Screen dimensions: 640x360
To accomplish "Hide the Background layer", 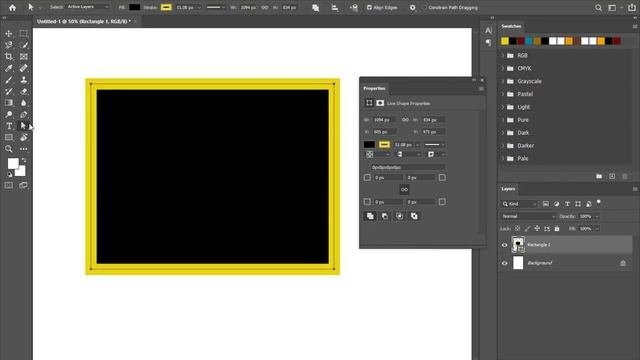I will (x=504, y=263).
